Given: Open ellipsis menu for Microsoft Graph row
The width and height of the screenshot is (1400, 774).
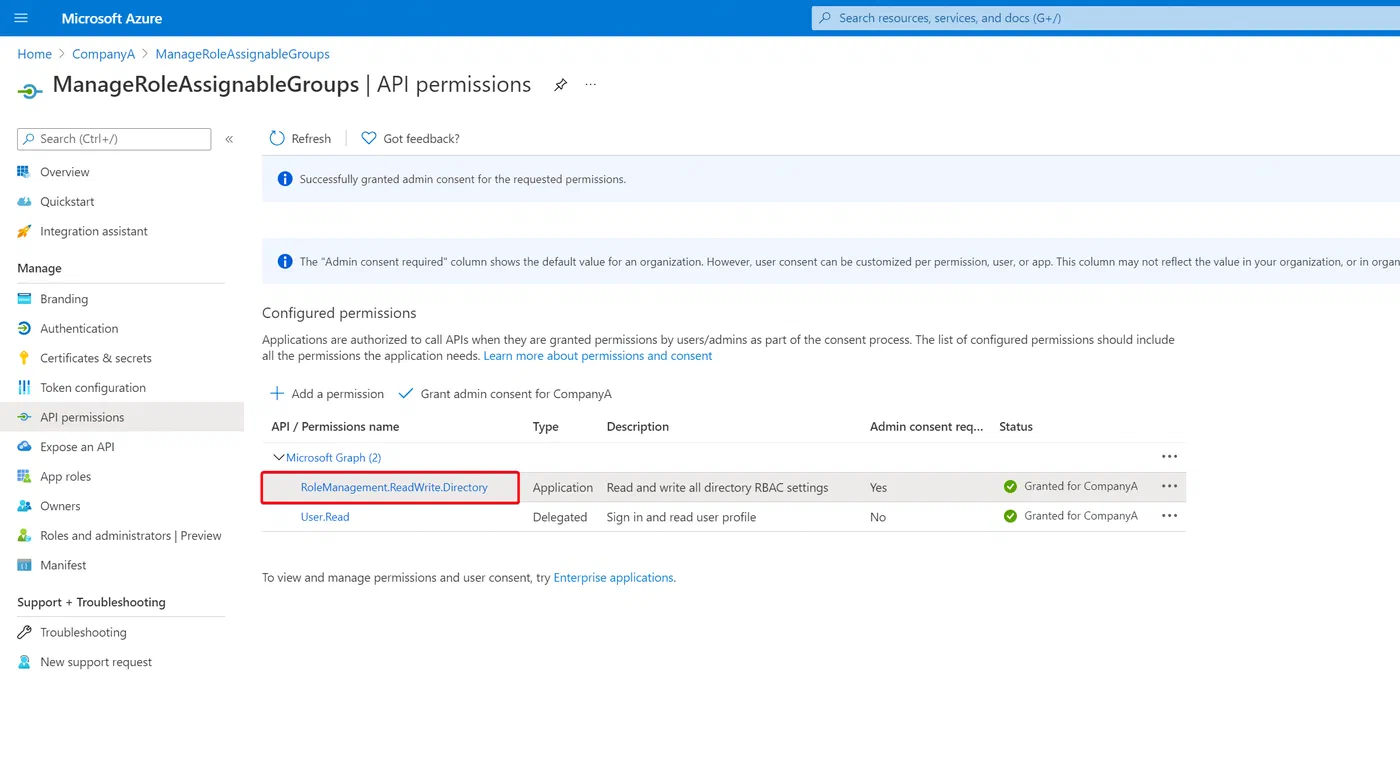Looking at the screenshot, I should (x=1169, y=457).
